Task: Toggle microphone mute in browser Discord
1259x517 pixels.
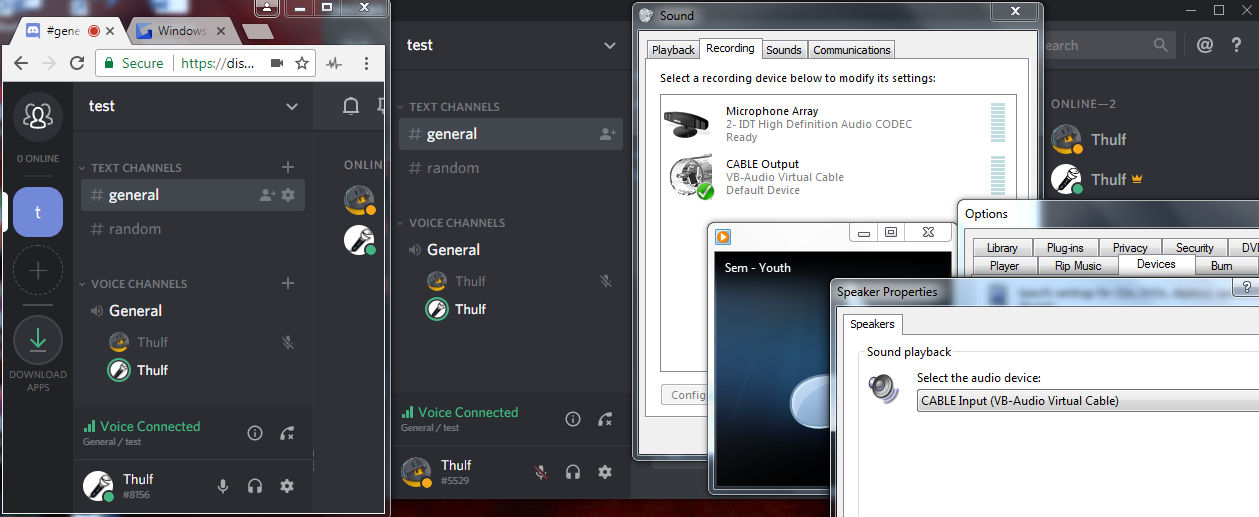Action: click(223, 486)
